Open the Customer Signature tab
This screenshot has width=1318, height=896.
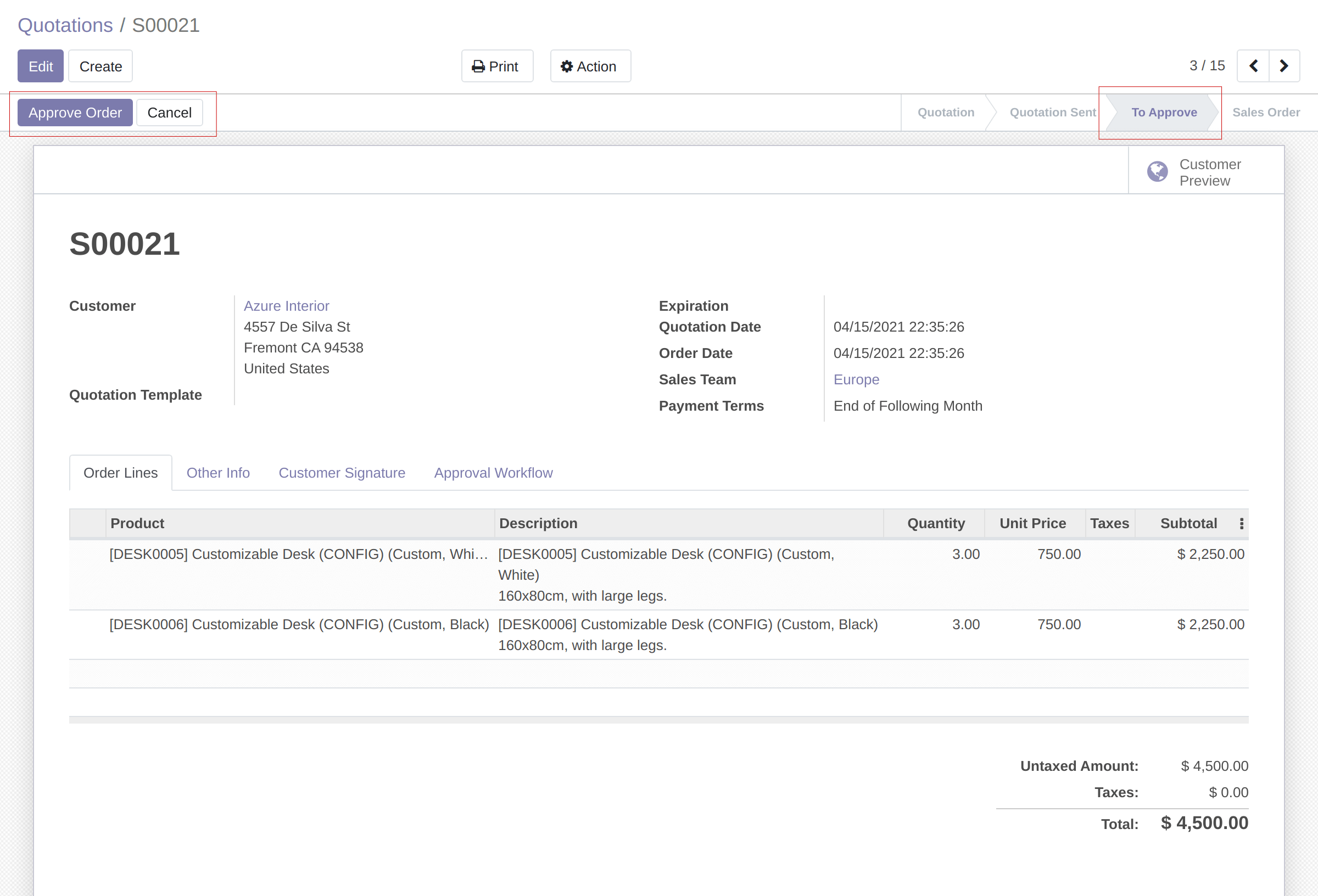[342, 473]
